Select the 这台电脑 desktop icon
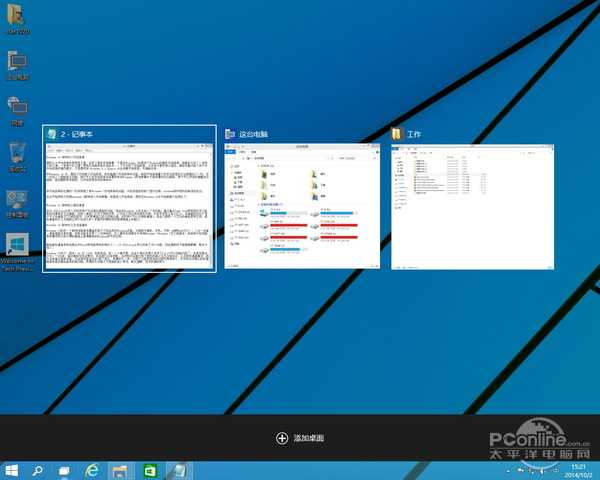 click(x=18, y=65)
